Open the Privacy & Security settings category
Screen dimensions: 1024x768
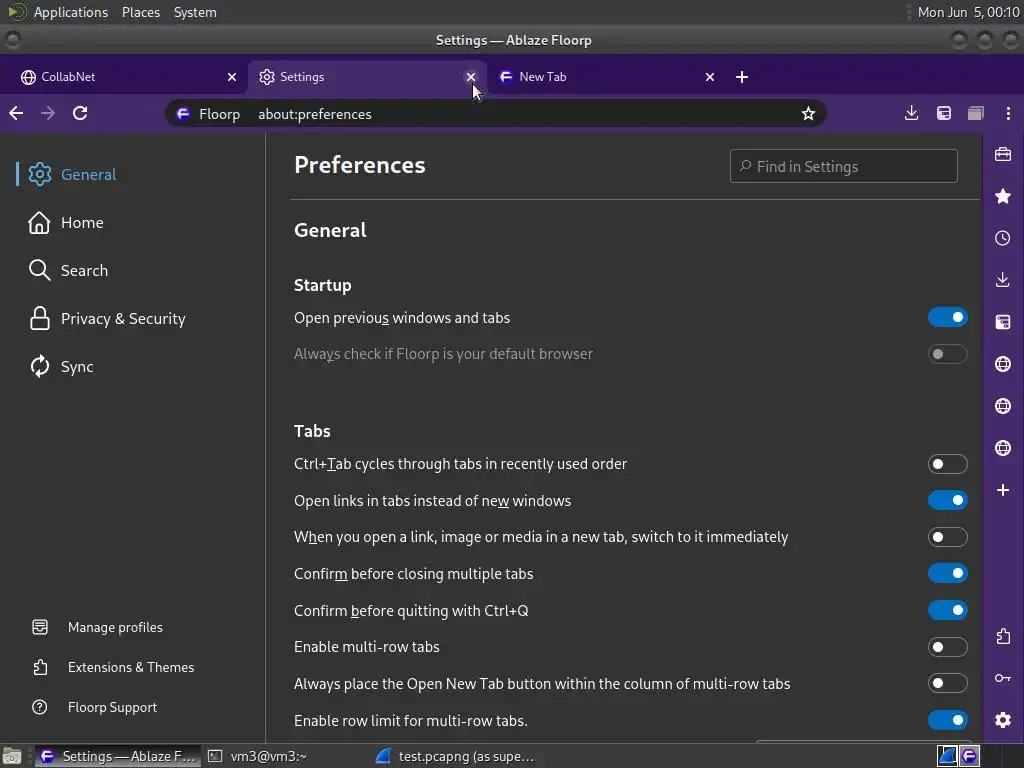point(122,319)
